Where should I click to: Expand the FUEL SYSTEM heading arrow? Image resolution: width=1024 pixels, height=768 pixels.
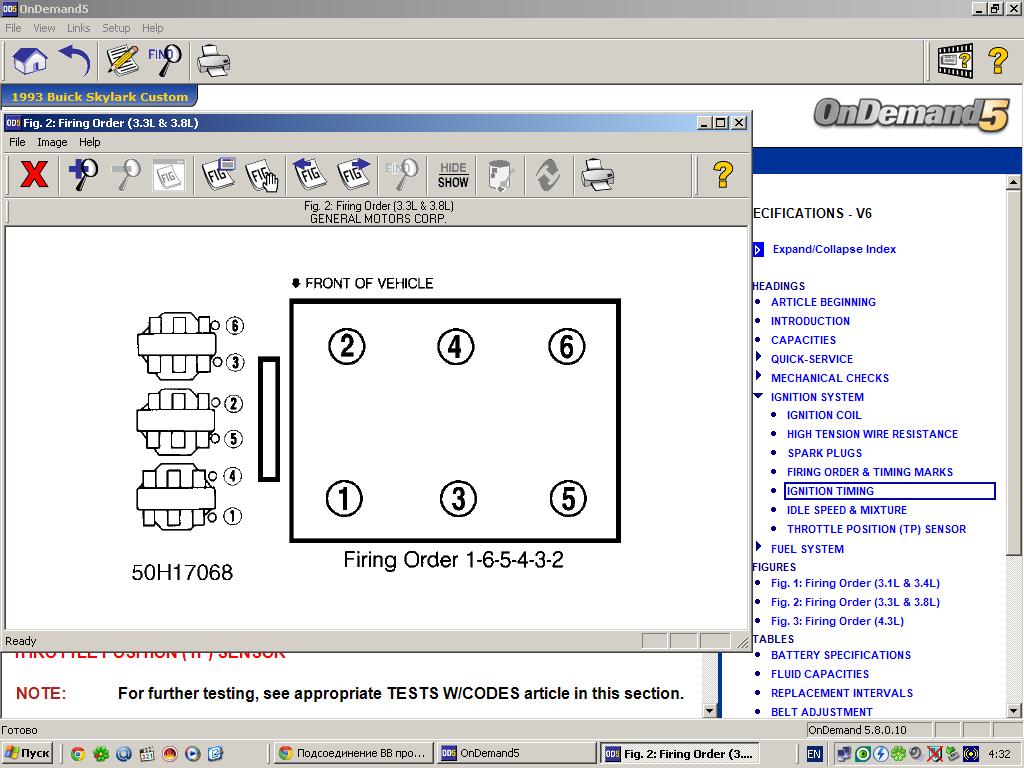pos(759,547)
